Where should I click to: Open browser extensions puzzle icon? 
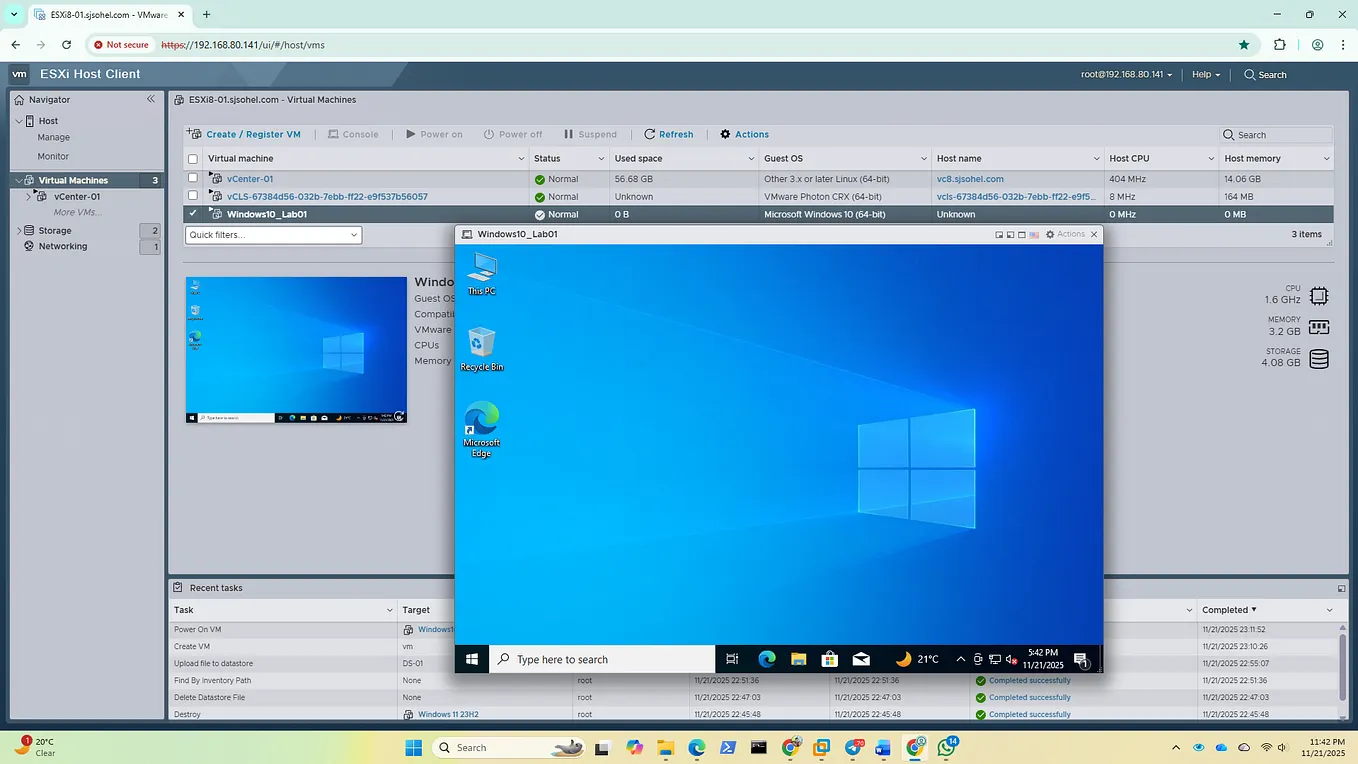tap(1280, 44)
